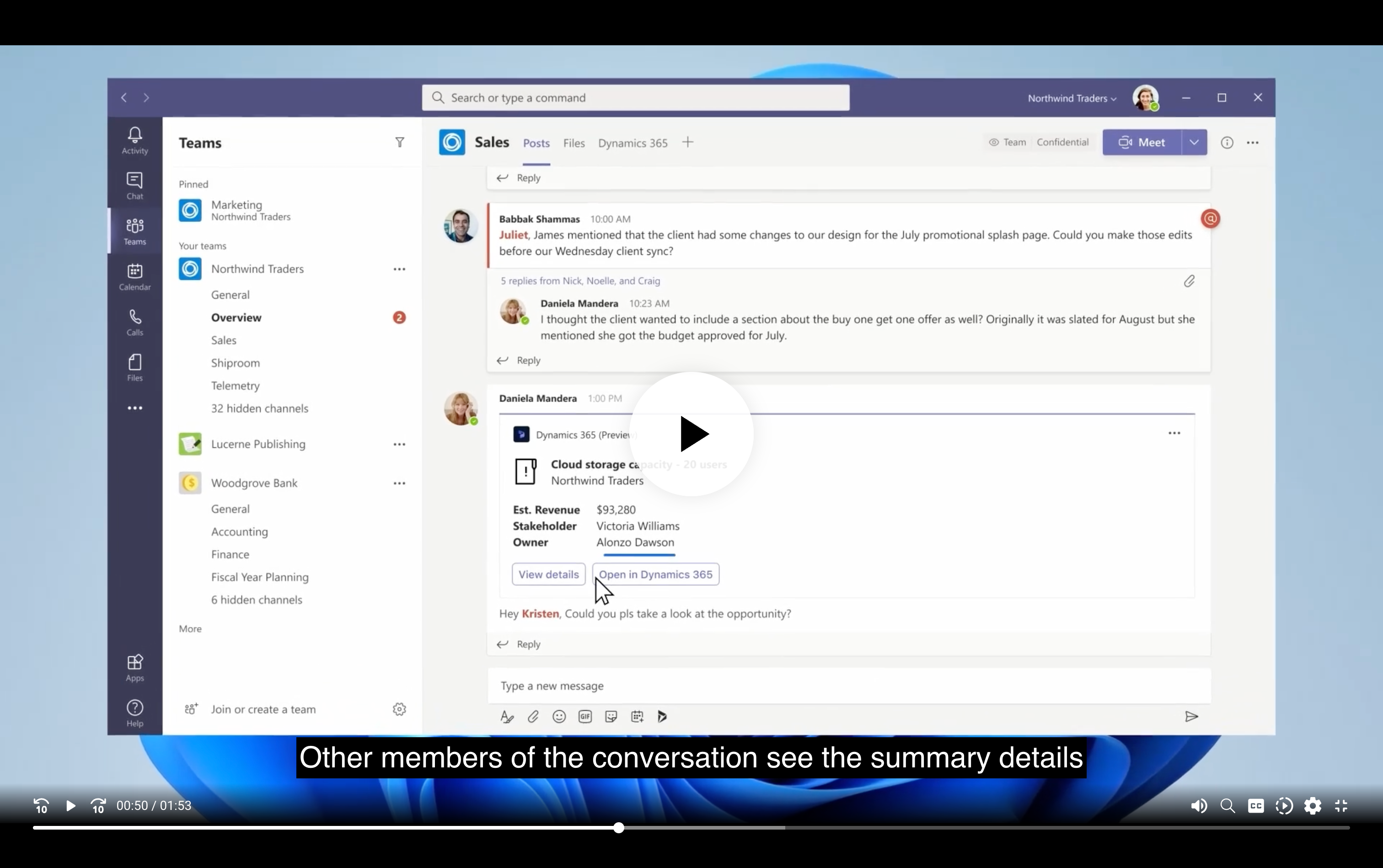Open channel more options ellipsis in header
Image resolution: width=1383 pixels, height=868 pixels.
tap(1253, 142)
